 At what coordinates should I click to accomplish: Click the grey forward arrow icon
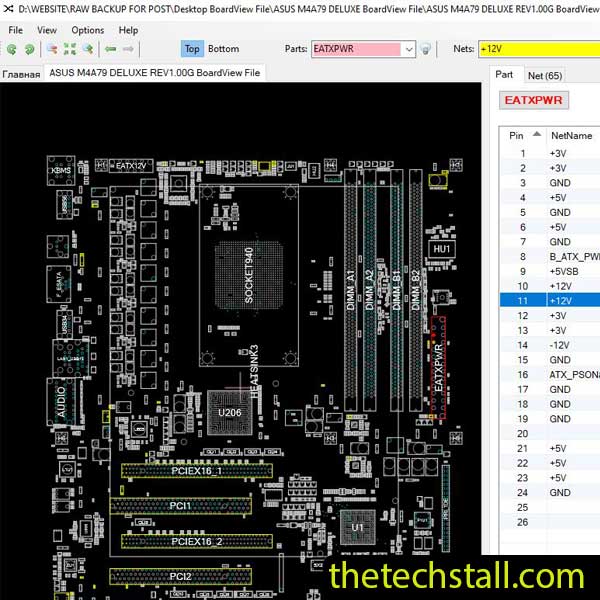click(x=128, y=49)
